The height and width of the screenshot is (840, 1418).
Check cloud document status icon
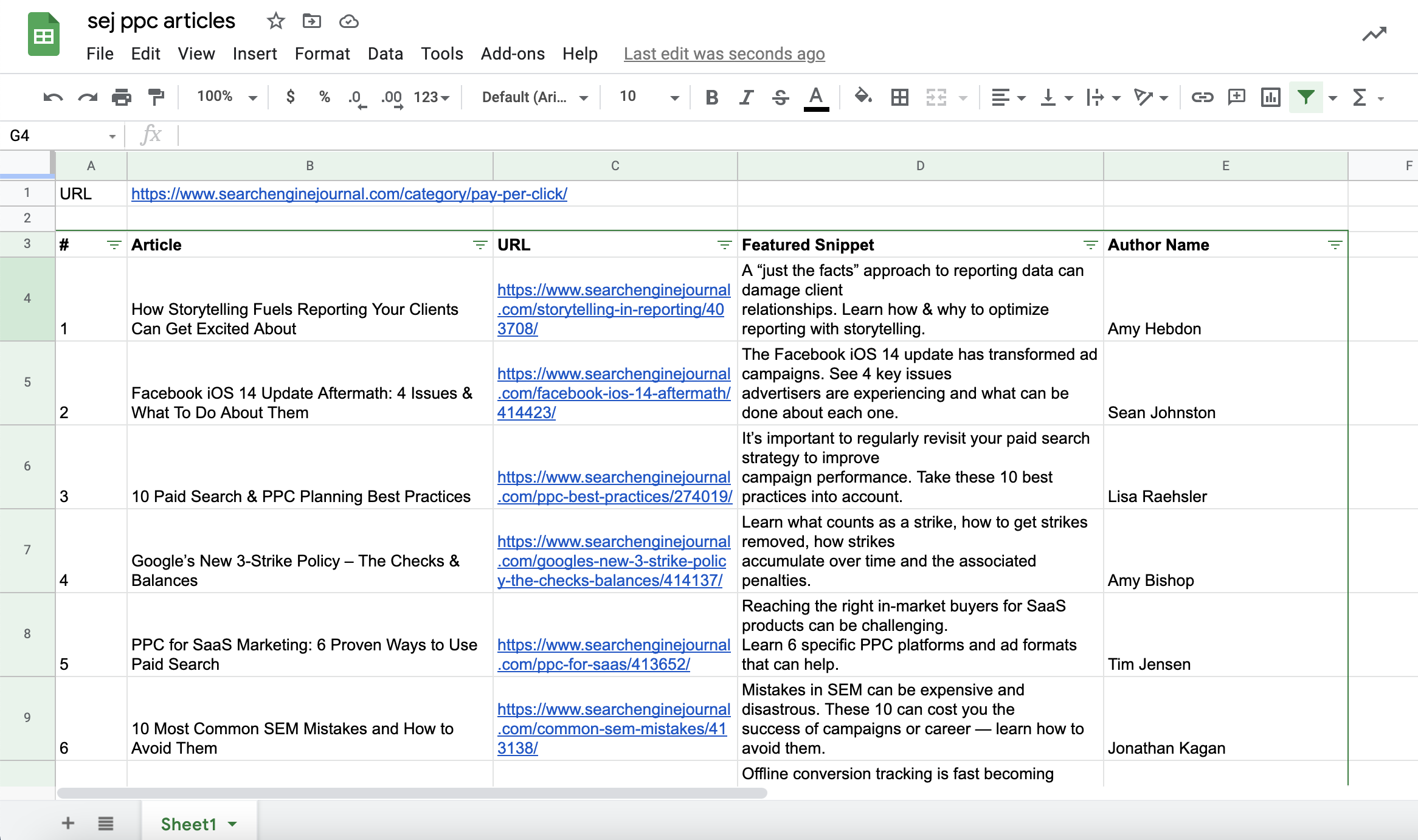(348, 21)
